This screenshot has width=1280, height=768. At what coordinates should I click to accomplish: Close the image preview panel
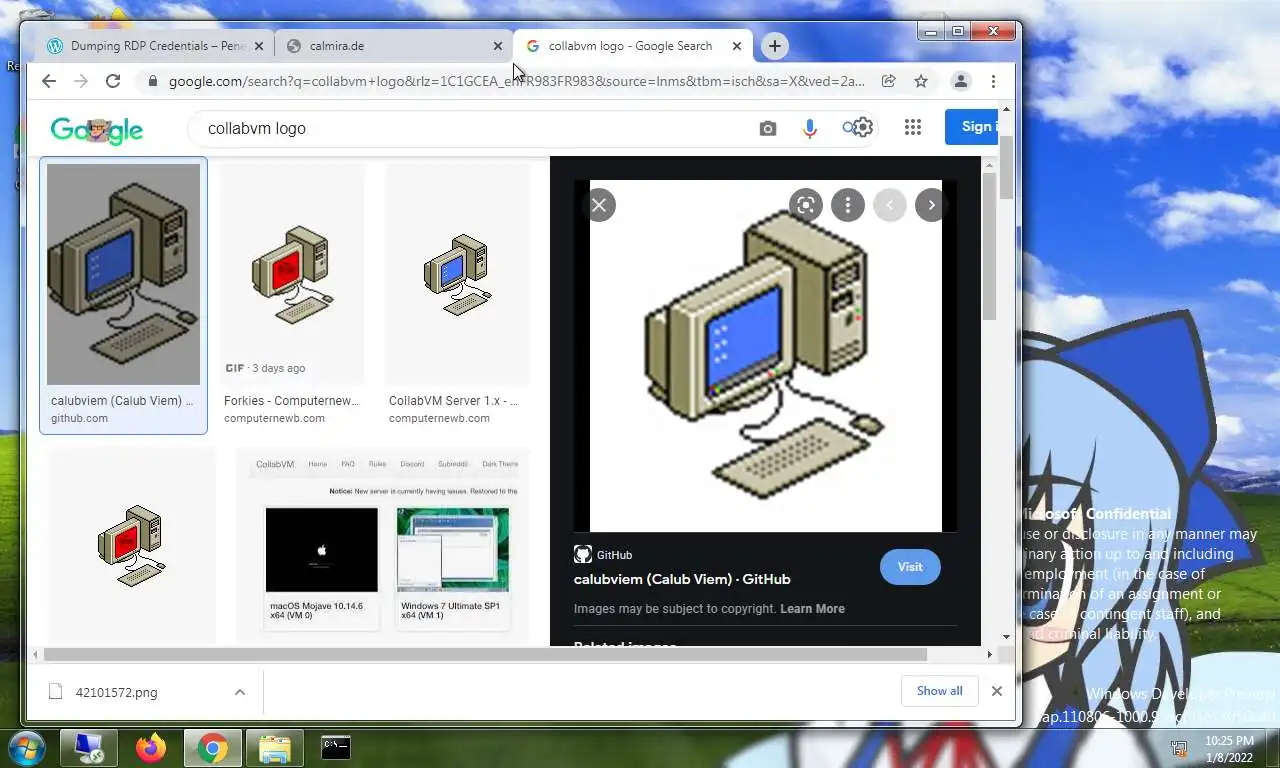pos(599,205)
